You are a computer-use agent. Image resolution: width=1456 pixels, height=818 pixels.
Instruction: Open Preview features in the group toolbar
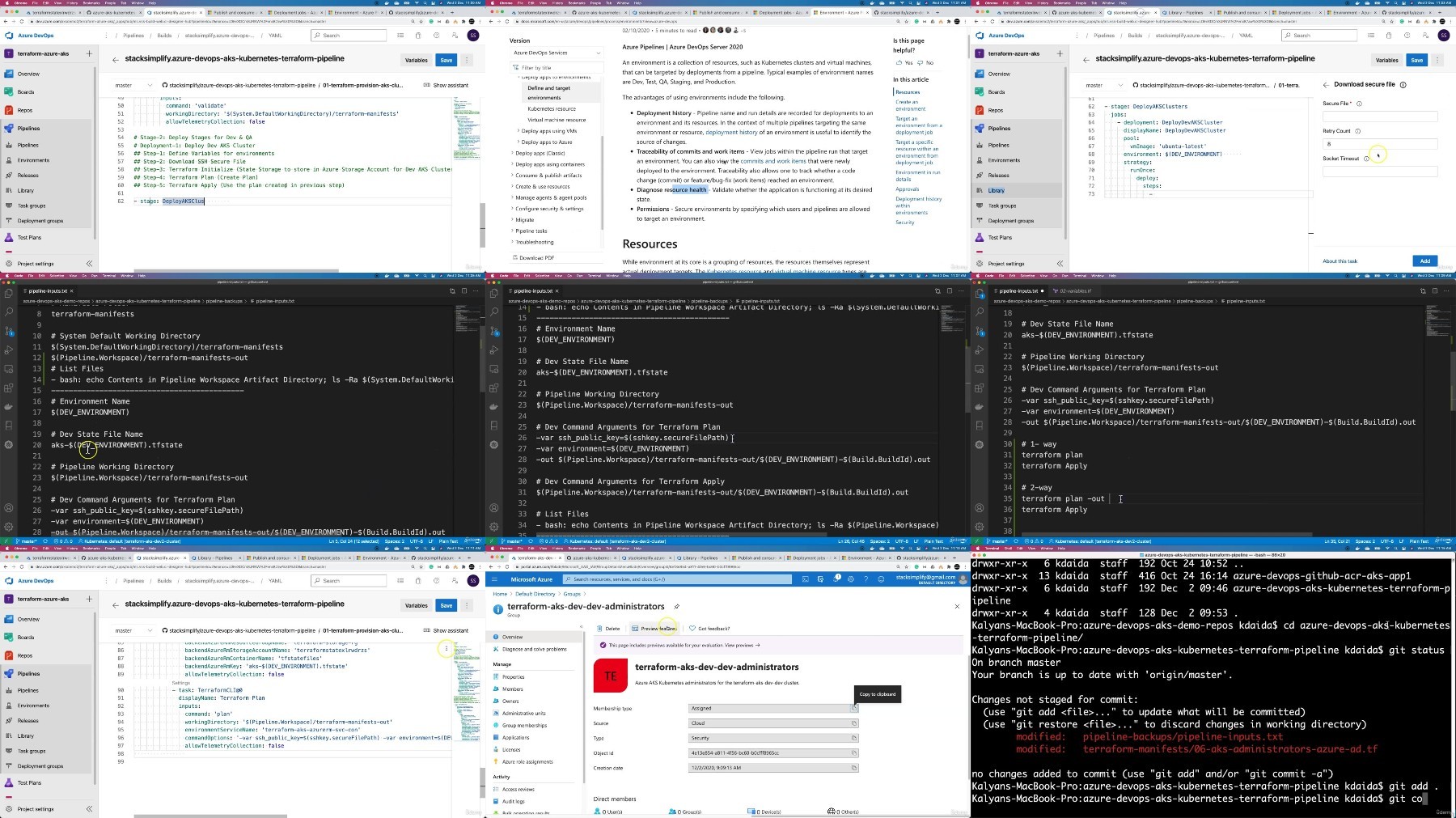click(654, 629)
